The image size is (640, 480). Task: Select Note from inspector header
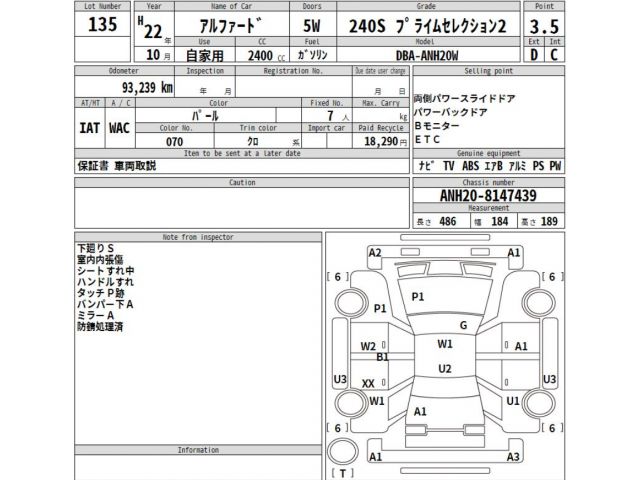click(198, 237)
